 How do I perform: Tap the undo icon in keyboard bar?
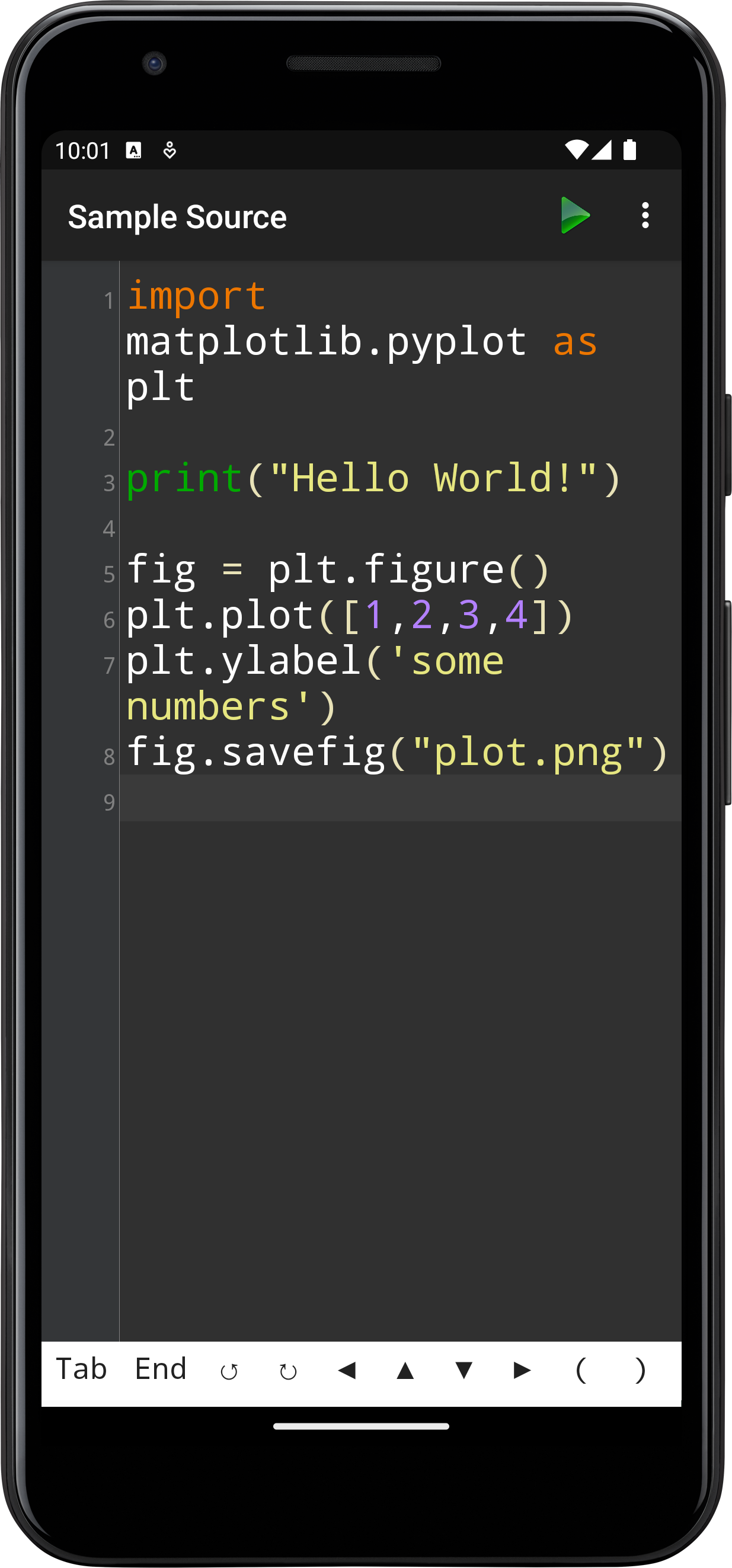click(229, 1369)
